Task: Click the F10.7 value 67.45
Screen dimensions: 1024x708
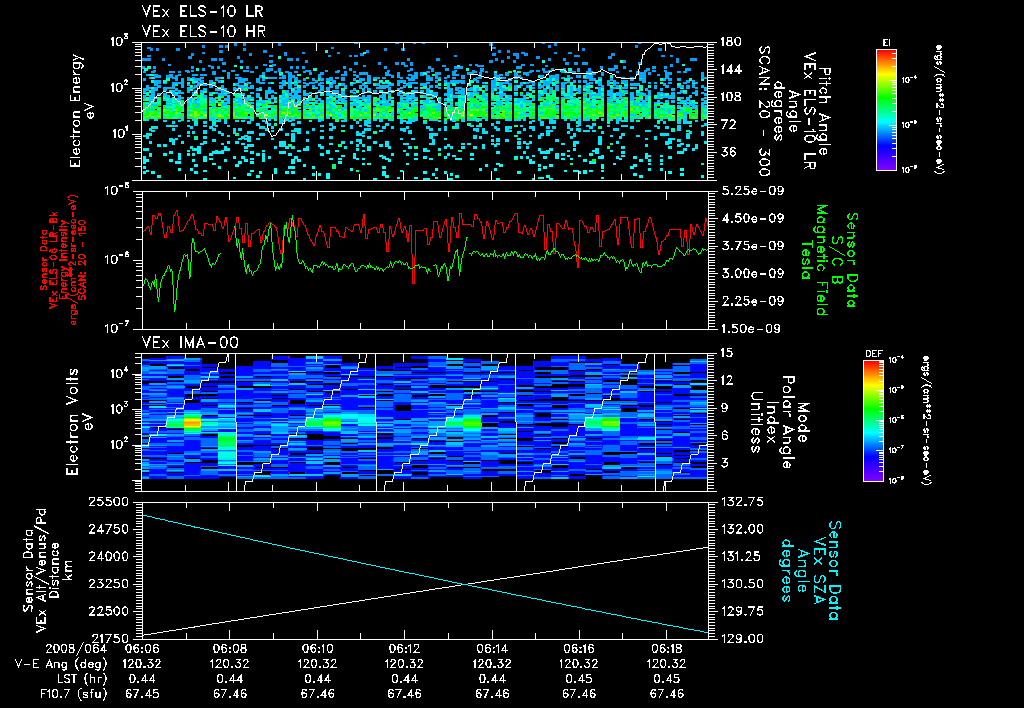Action: 142,694
